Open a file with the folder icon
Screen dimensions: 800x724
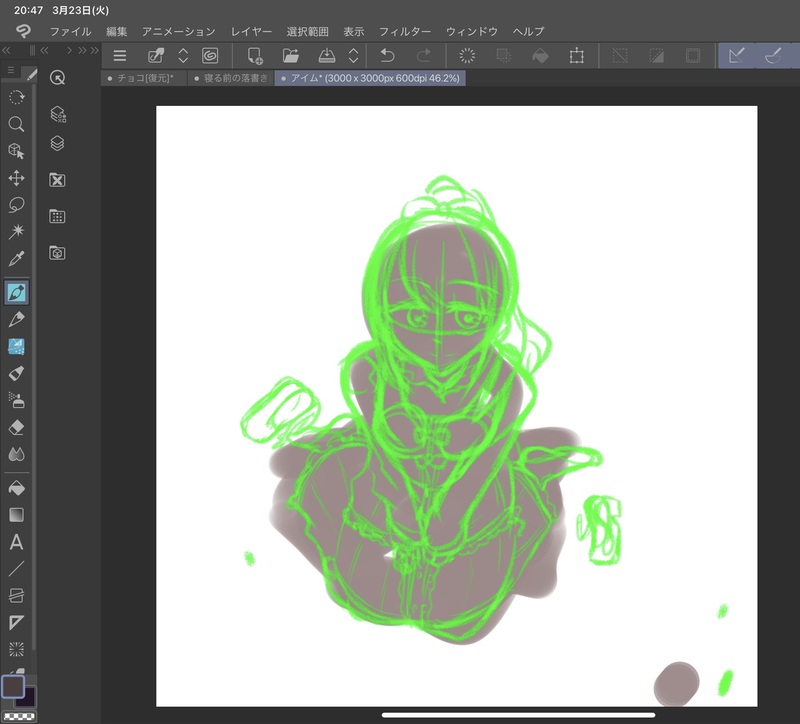click(x=291, y=56)
